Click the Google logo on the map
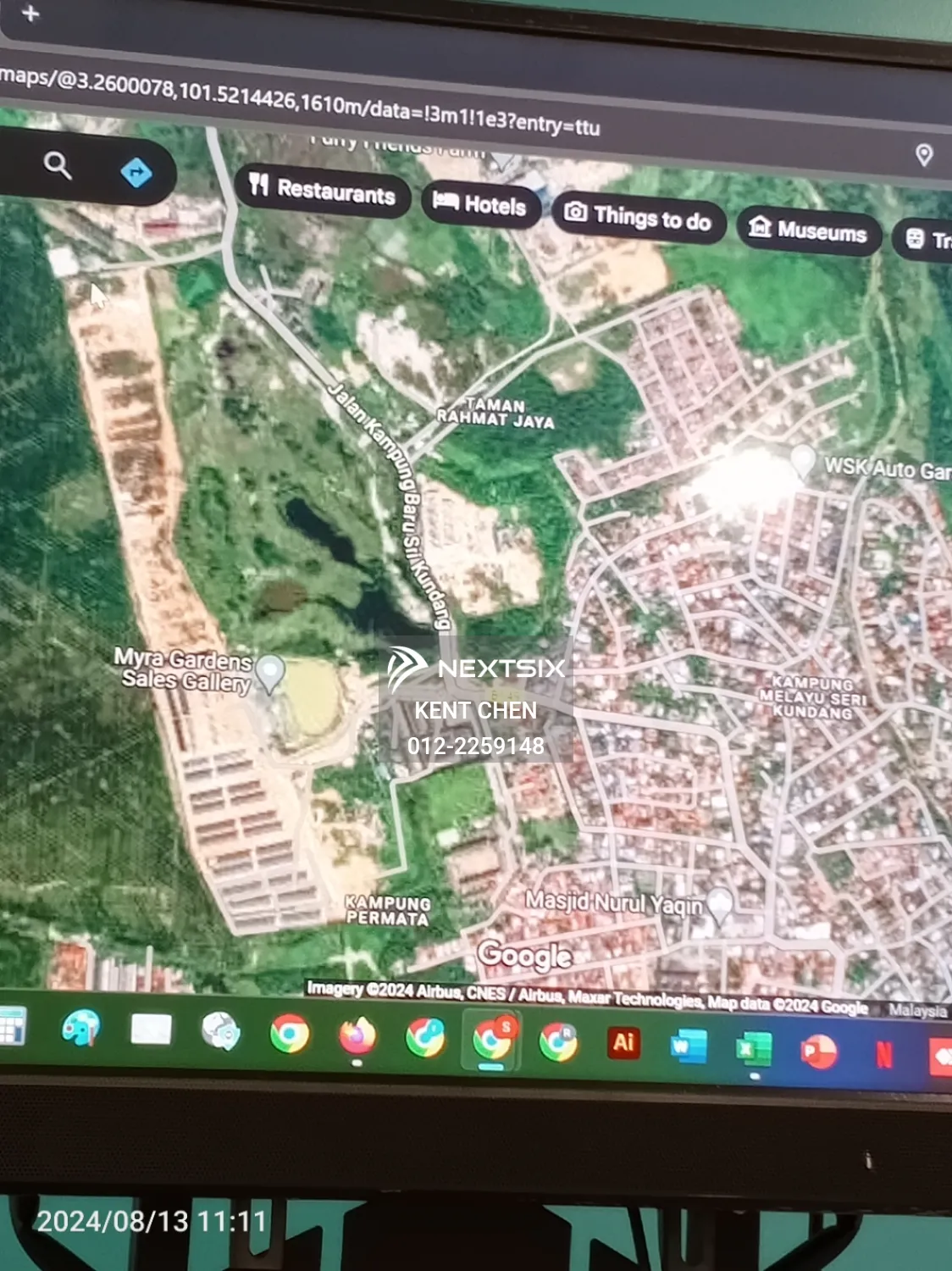Image resolution: width=952 pixels, height=1271 pixels. click(525, 956)
